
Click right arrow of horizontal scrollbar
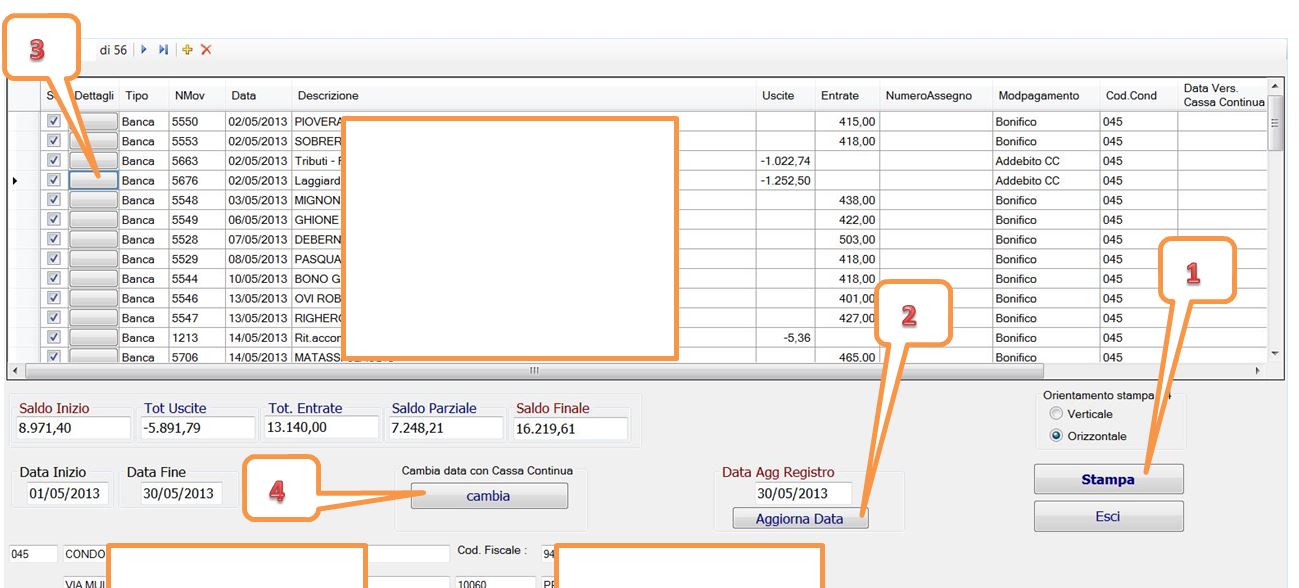(x=1258, y=370)
